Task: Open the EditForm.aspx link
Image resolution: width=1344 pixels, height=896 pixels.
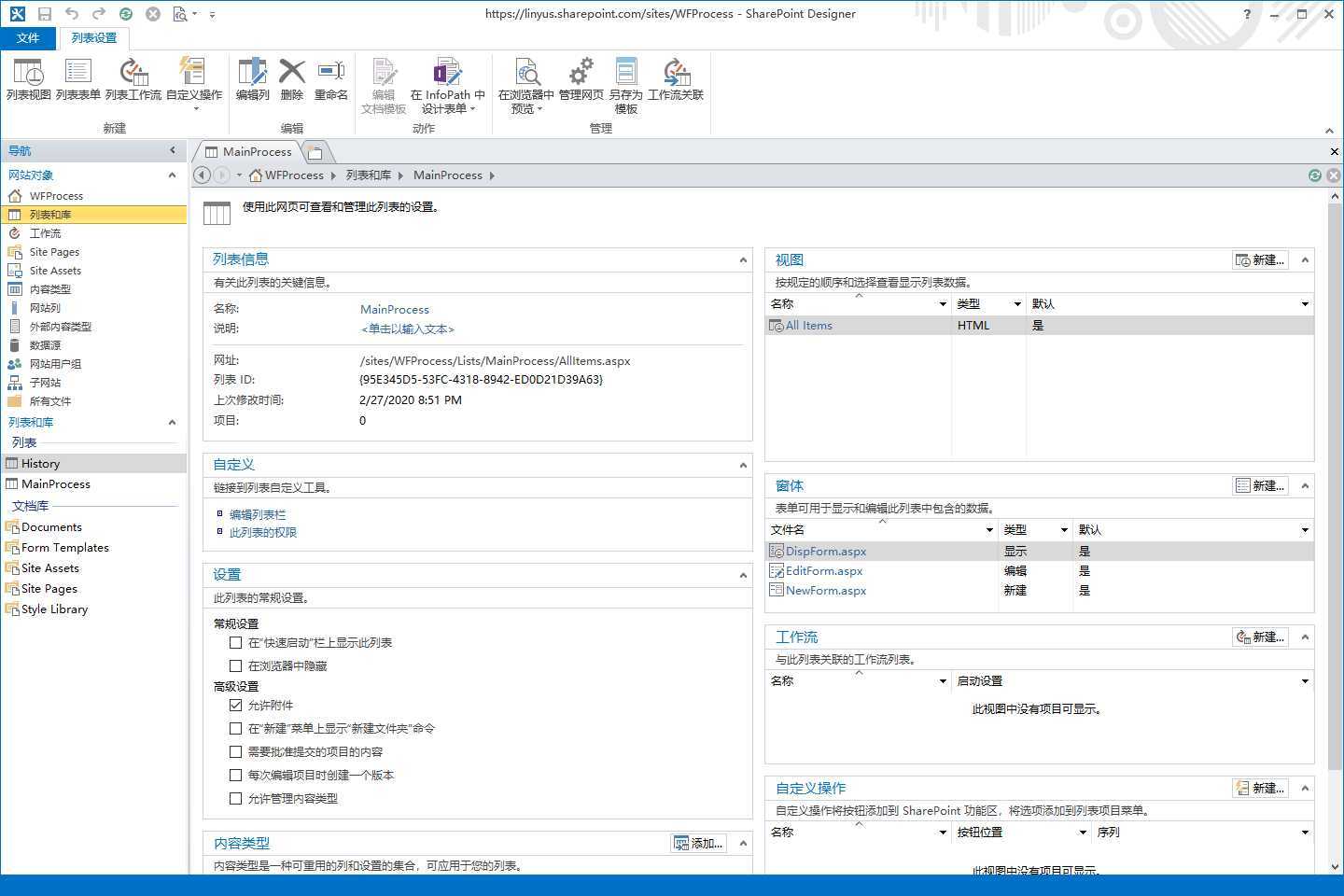Action: tap(824, 571)
